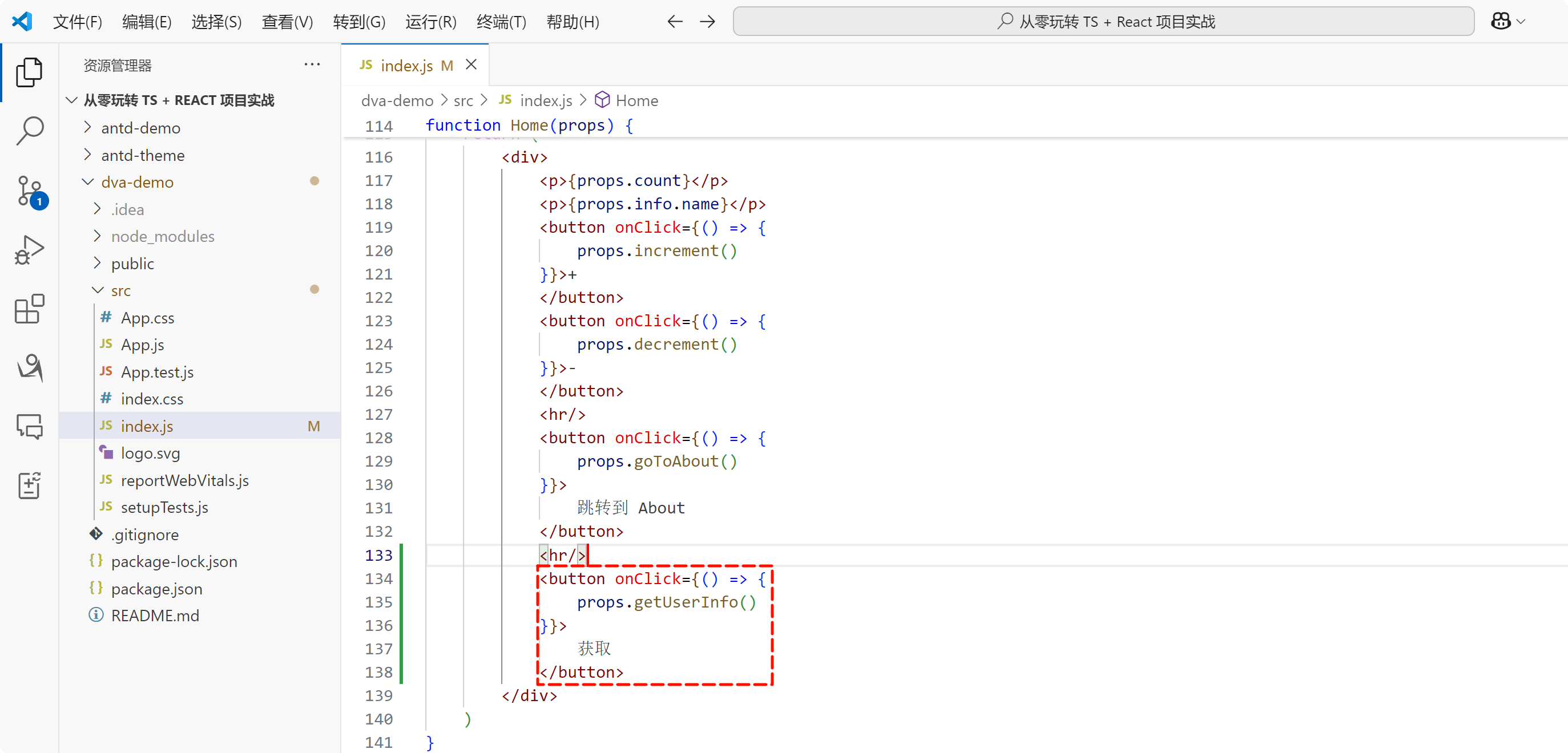Viewport: 1568px width, 753px height.
Task: Open the Explorer files icon
Action: point(29,72)
